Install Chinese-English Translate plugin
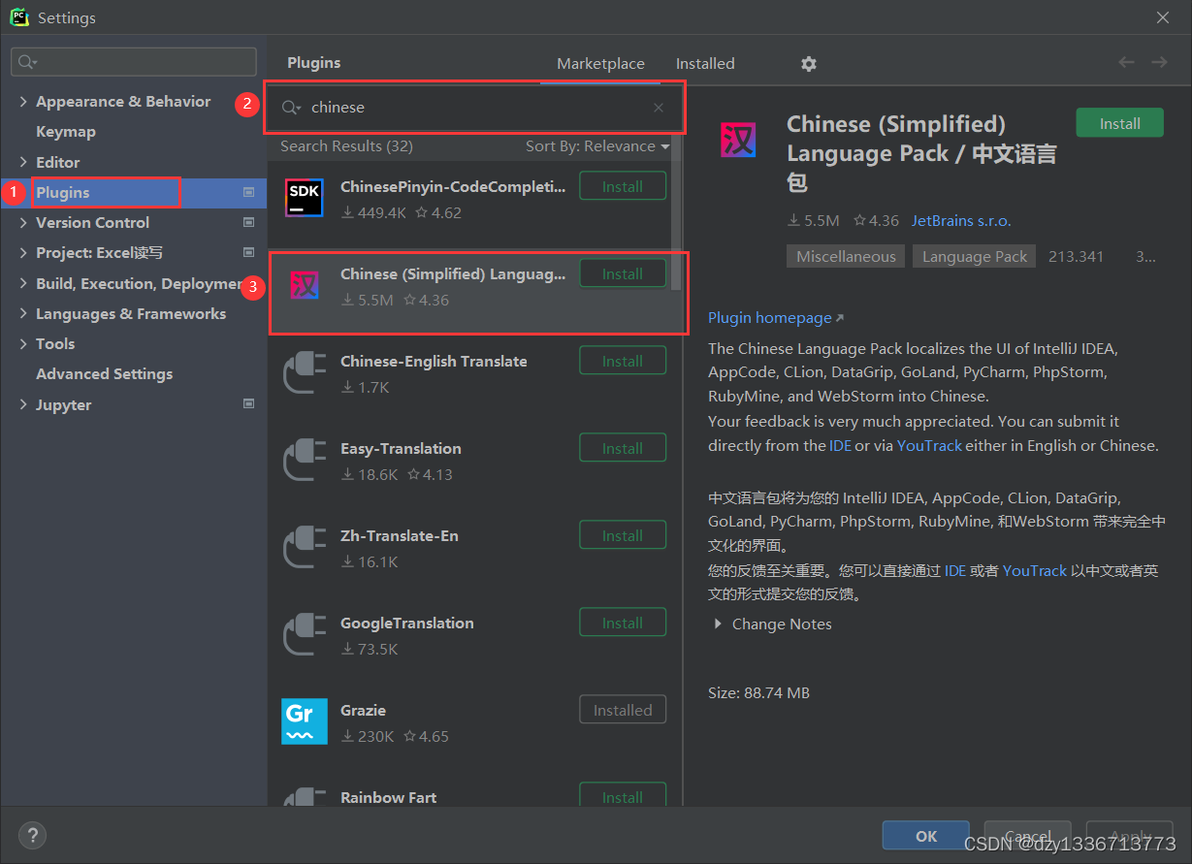The width and height of the screenshot is (1192, 864). 623,361
